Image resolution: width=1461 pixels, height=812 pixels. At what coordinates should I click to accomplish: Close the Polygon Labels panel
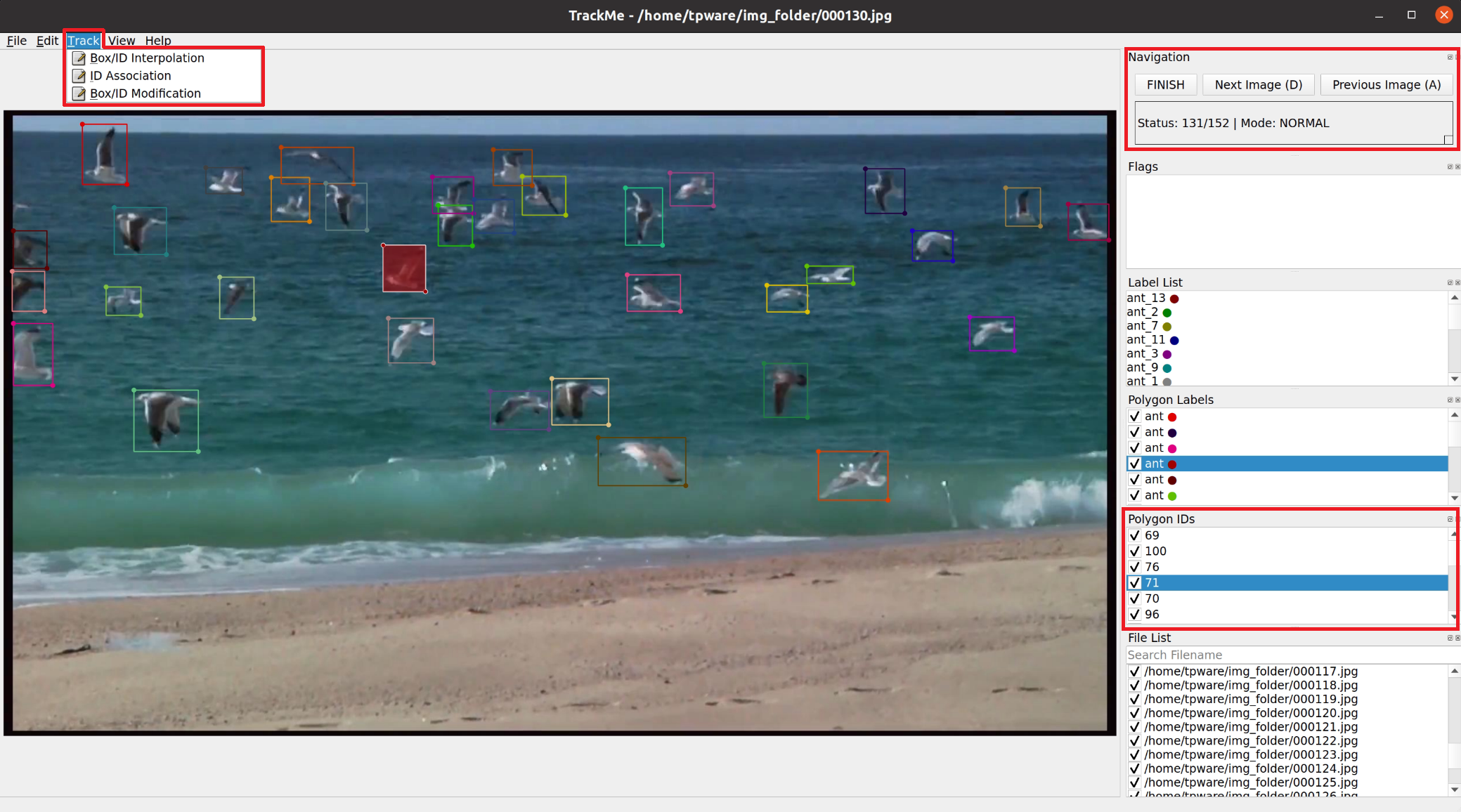[1457, 400]
